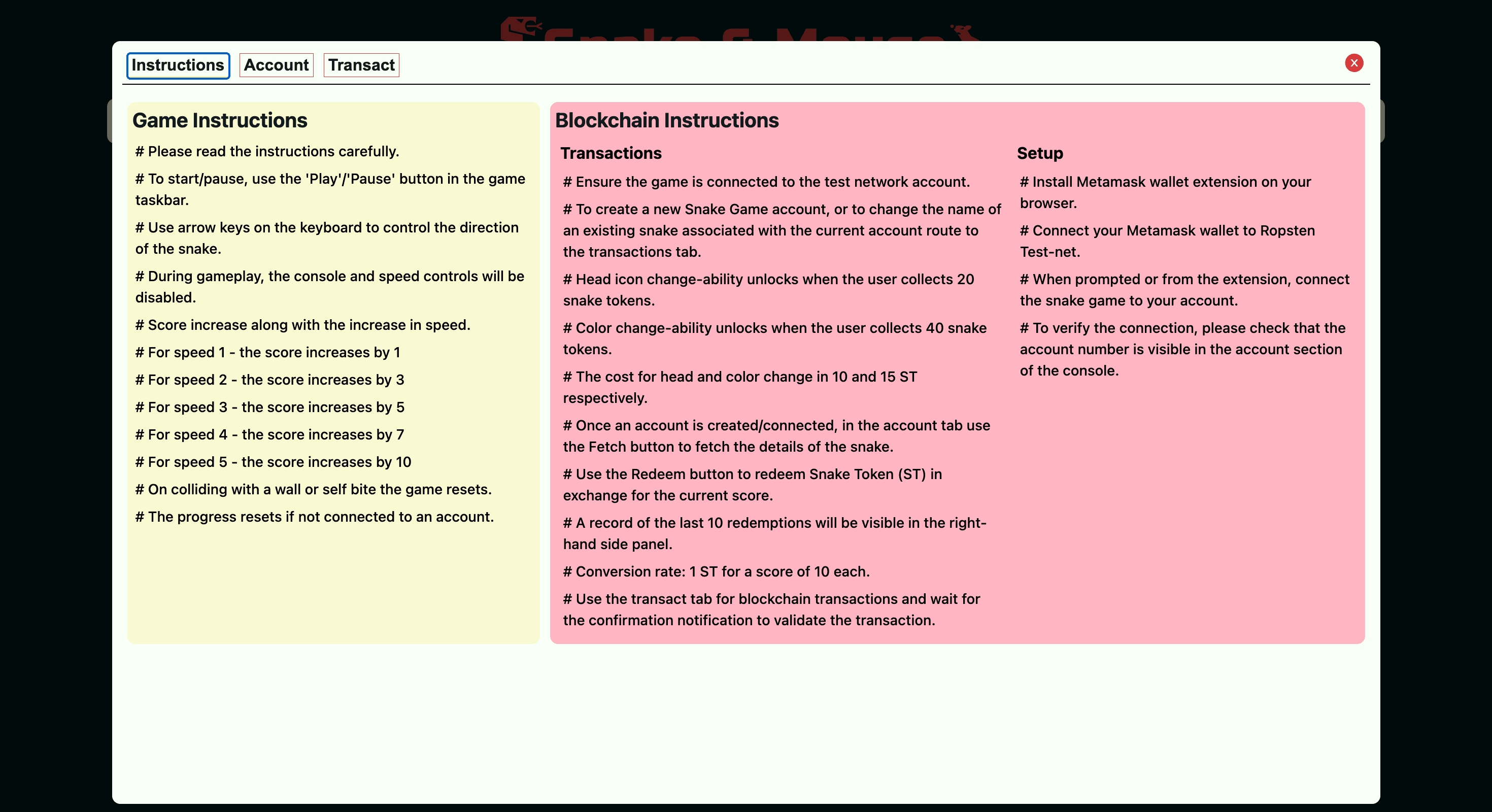Click 'For speed 3 - the score increases by 5'
The height and width of the screenshot is (812, 1492).
tap(270, 407)
